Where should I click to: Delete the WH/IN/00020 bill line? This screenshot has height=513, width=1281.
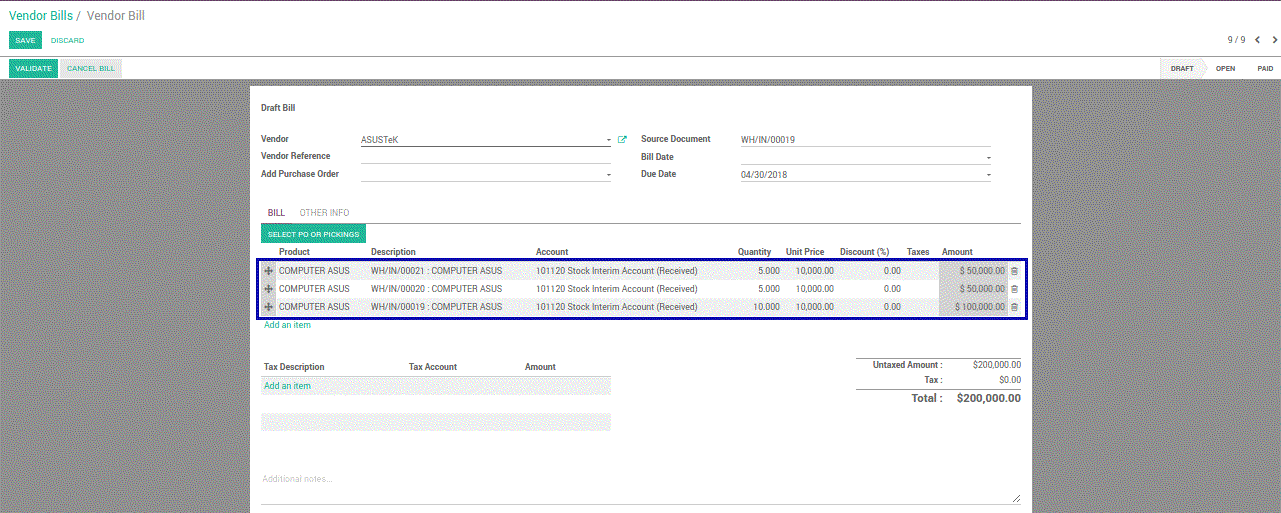(1014, 289)
